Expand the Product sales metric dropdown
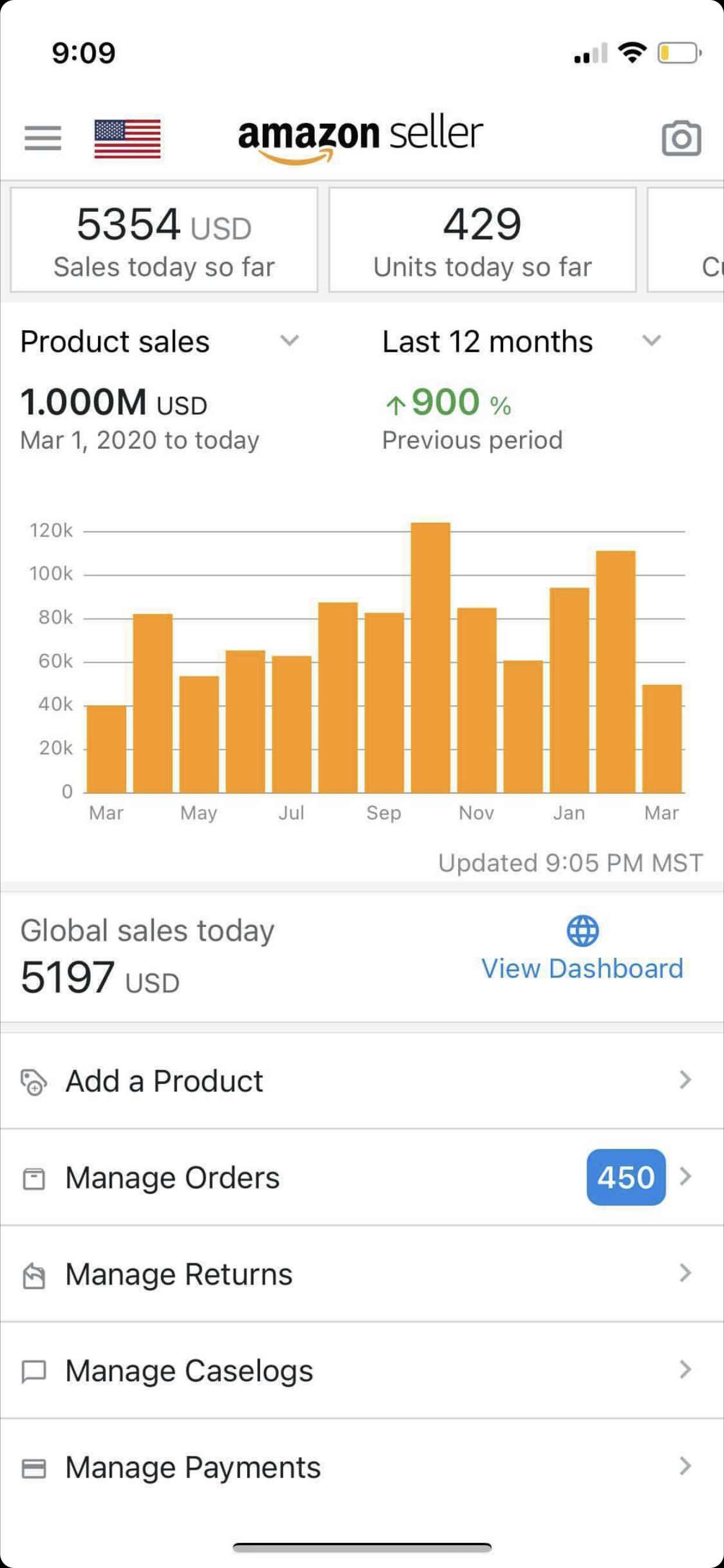 point(289,340)
